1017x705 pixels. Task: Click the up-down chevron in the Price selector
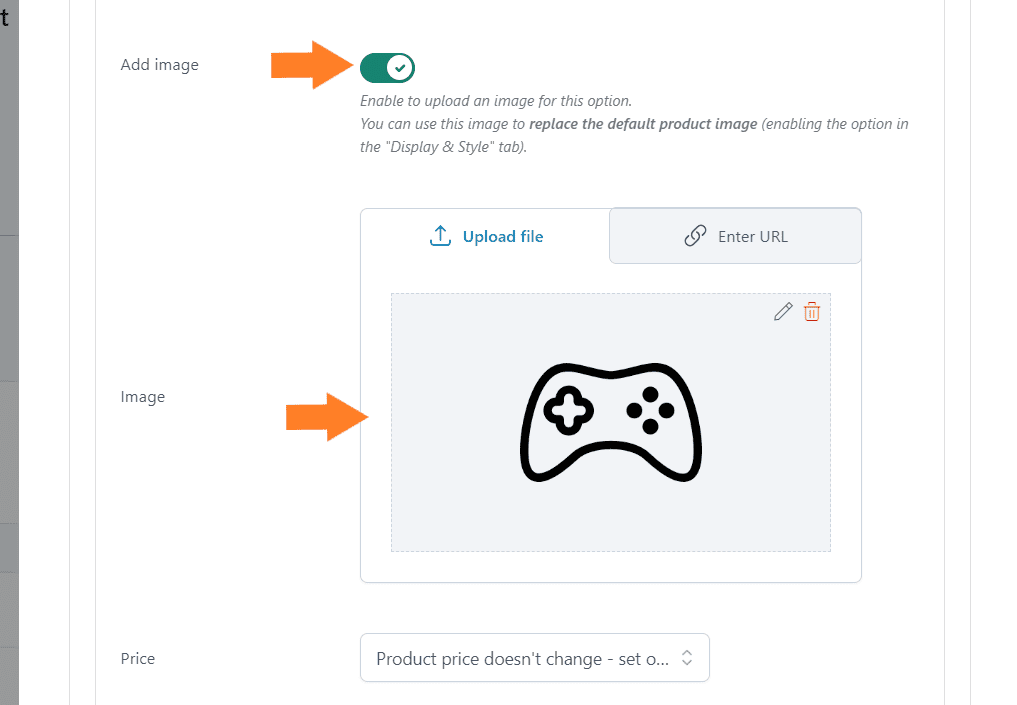[x=687, y=658]
